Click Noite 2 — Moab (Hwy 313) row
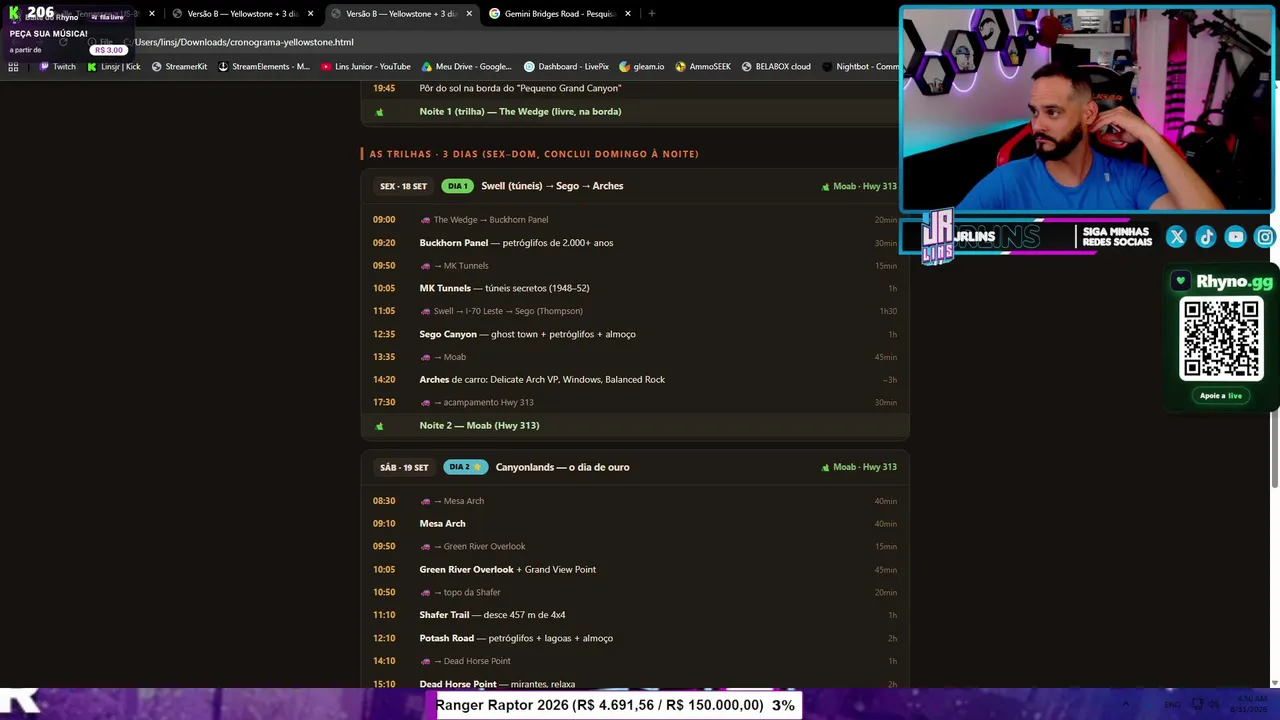 [x=635, y=426]
